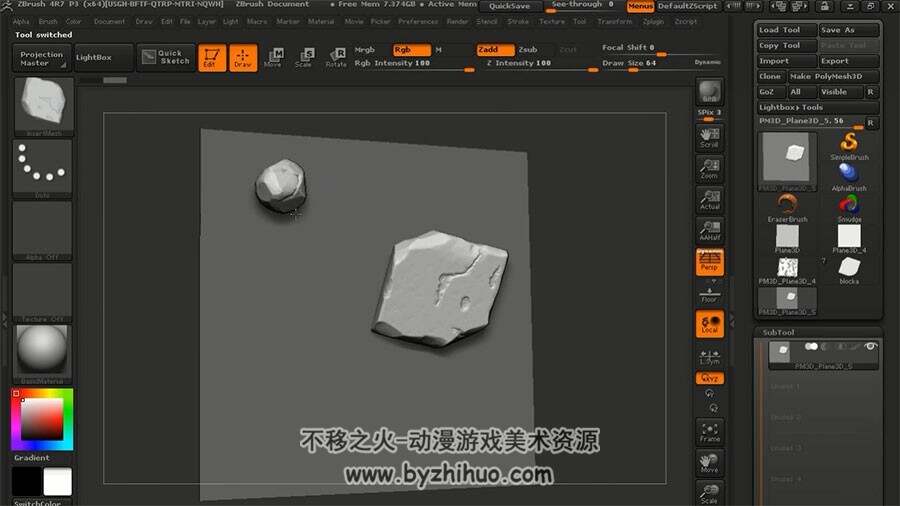The width and height of the screenshot is (900, 506).
Task: Toggle the Menus button
Action: 640,6
